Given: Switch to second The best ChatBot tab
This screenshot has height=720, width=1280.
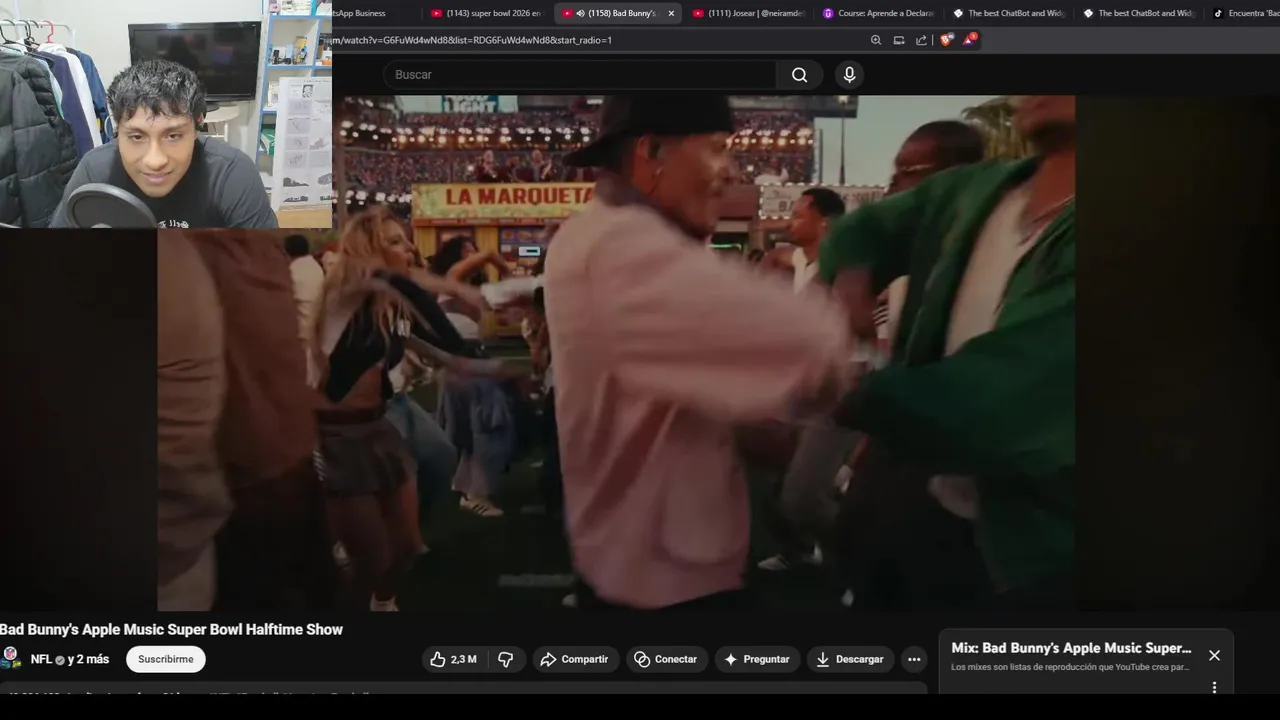Looking at the screenshot, I should [x=1140, y=13].
